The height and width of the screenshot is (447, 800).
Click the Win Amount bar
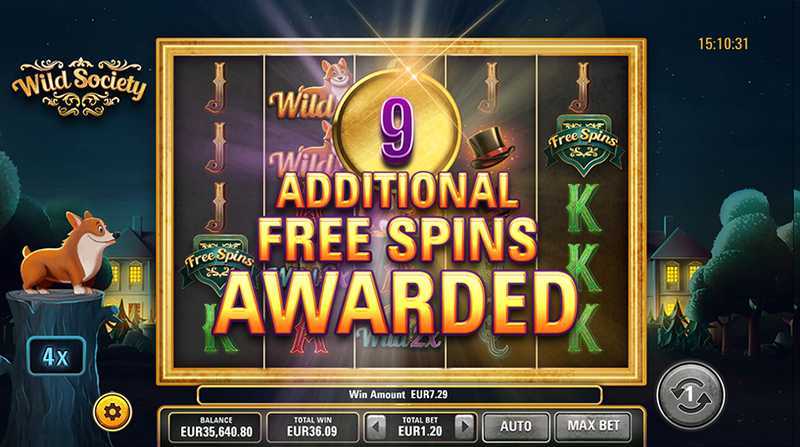point(399,394)
